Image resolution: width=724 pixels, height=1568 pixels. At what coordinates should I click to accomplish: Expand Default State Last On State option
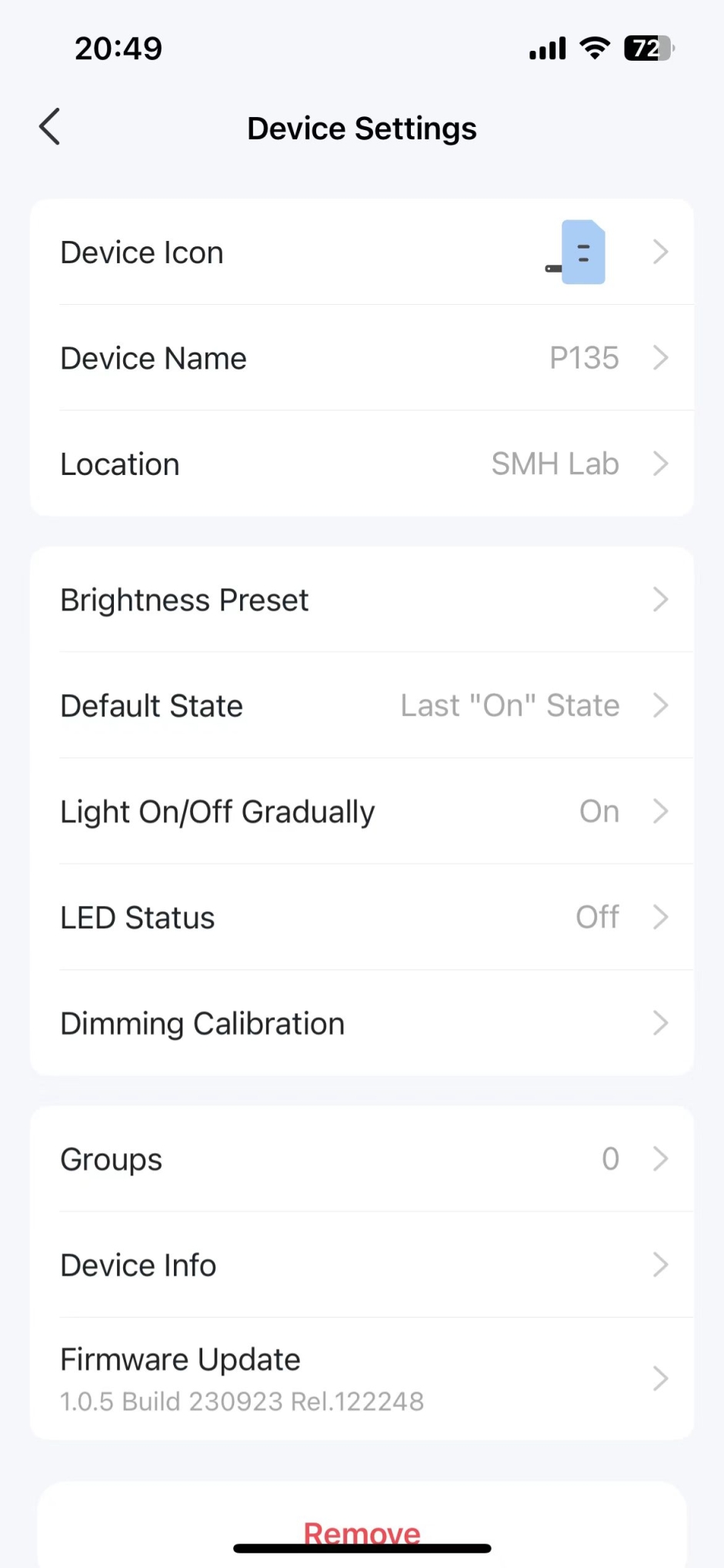coord(362,705)
